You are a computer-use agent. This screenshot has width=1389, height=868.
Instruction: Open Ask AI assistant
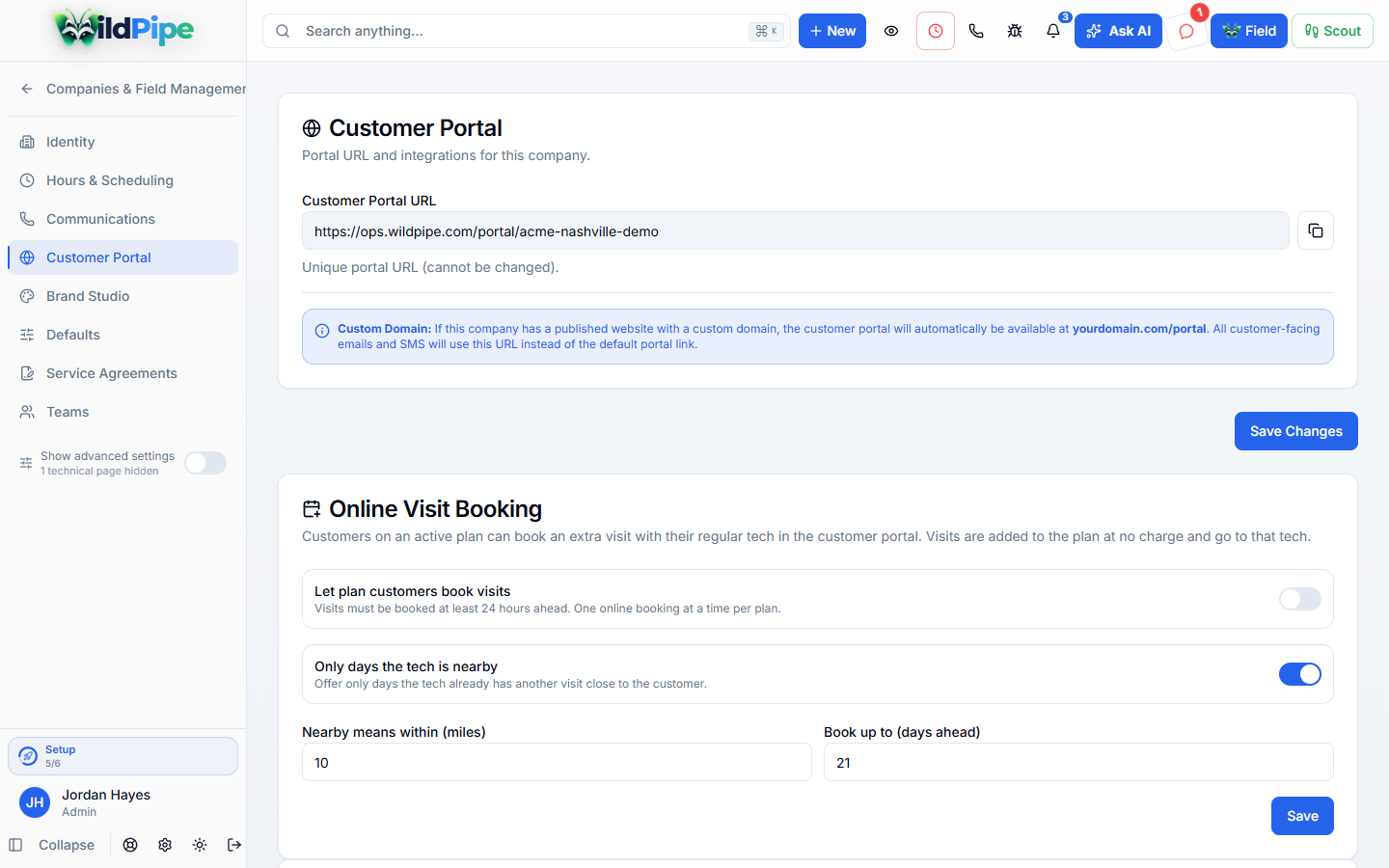pos(1118,31)
